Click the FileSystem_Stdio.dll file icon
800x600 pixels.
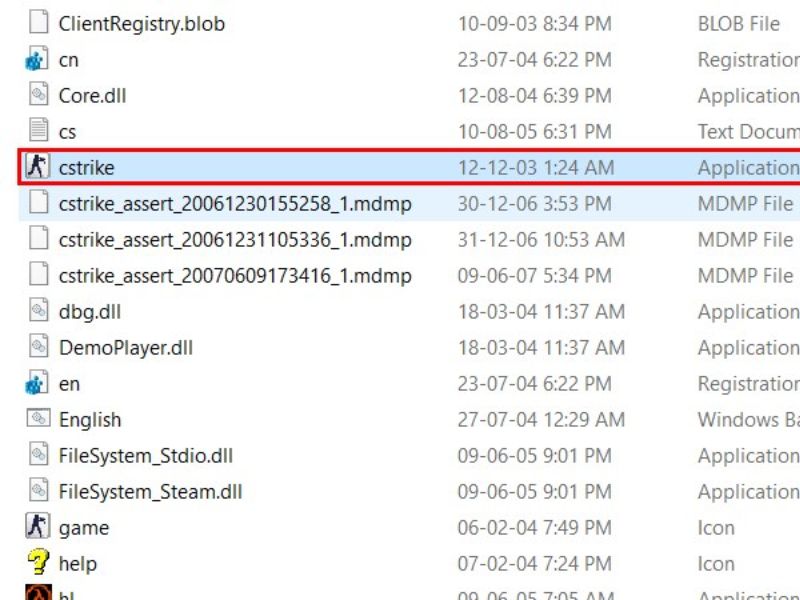click(38, 455)
